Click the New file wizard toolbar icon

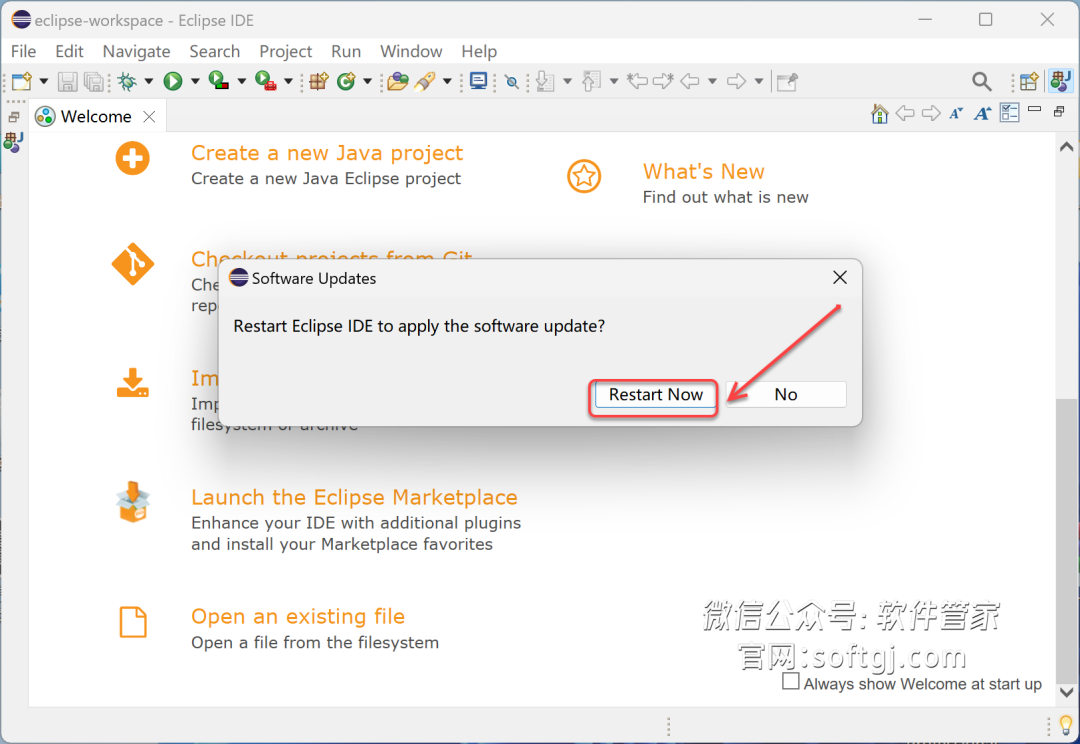click(22, 81)
